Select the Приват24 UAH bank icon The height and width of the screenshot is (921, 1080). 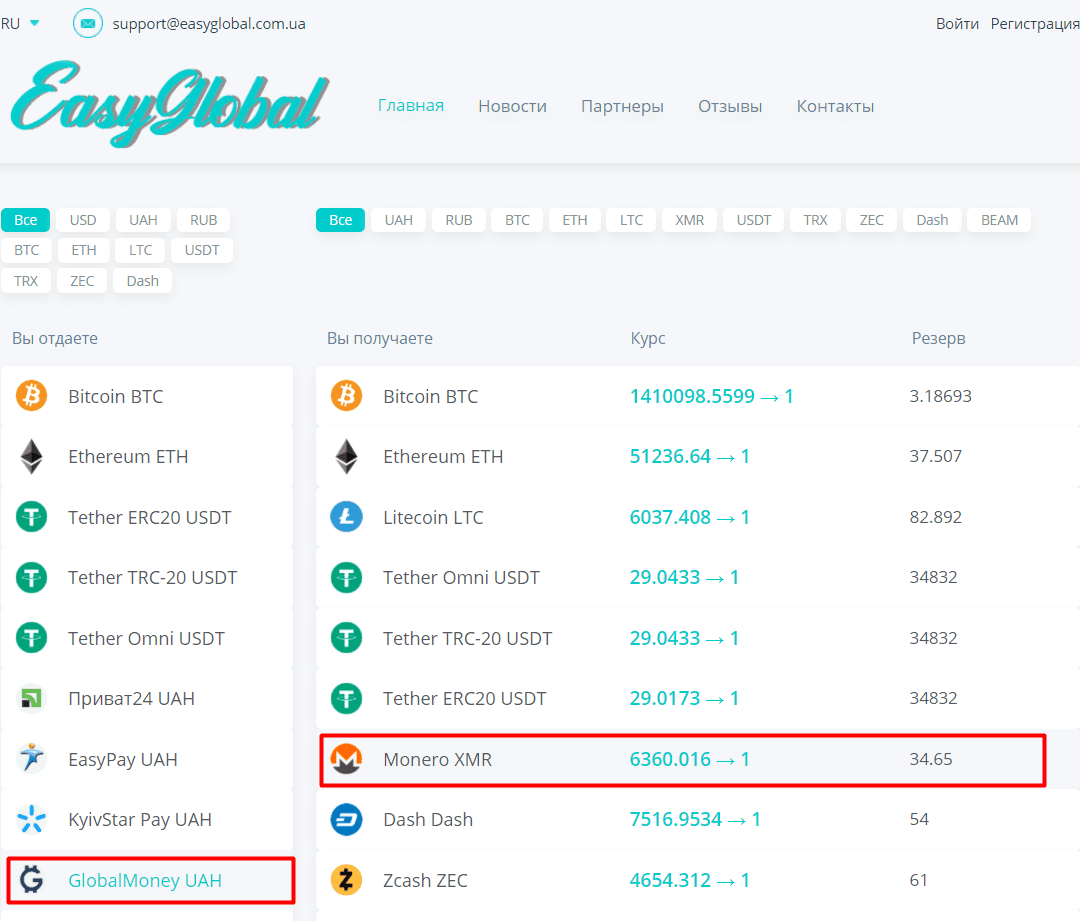tap(31, 698)
